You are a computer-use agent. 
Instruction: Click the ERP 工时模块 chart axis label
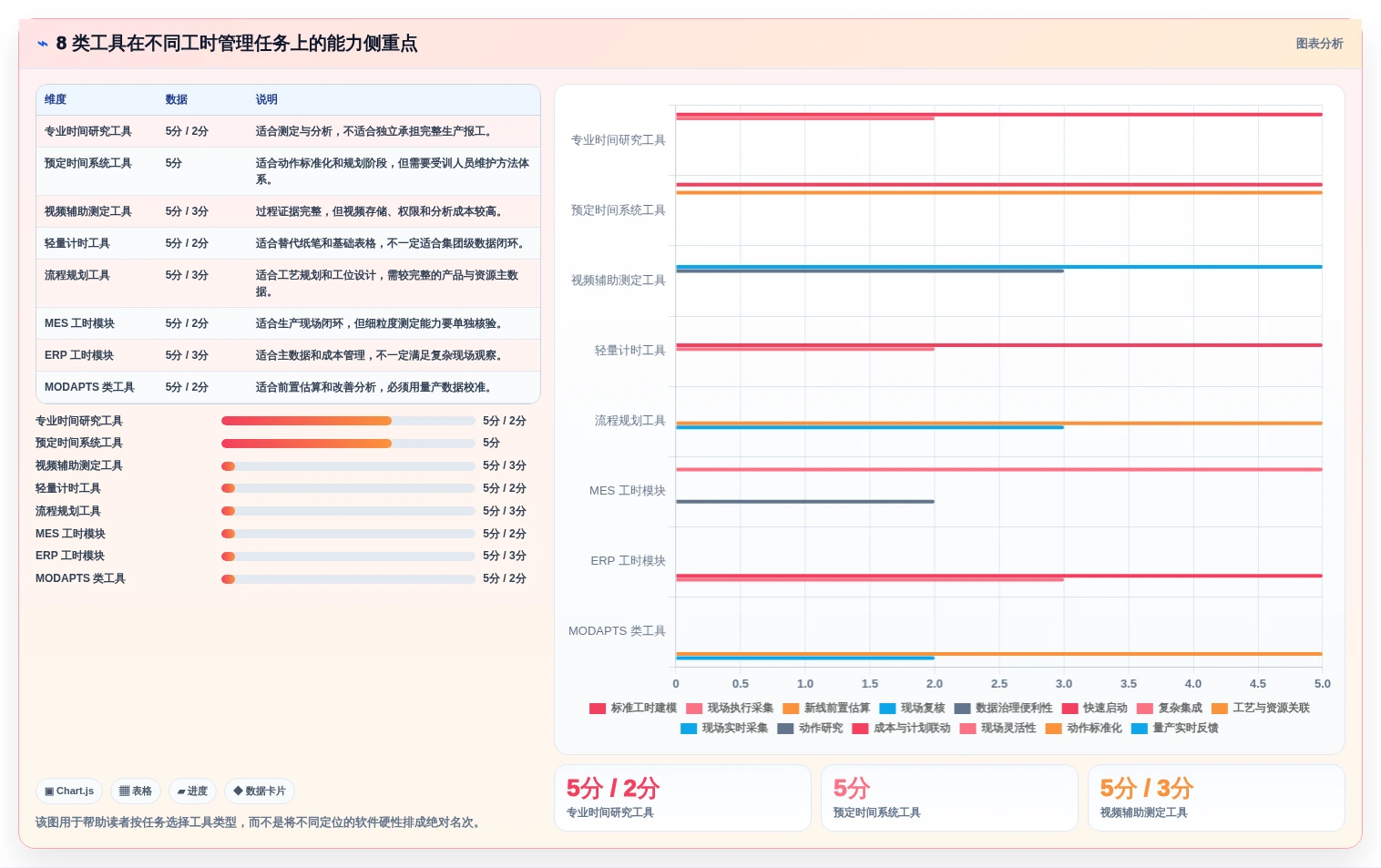[x=628, y=561]
